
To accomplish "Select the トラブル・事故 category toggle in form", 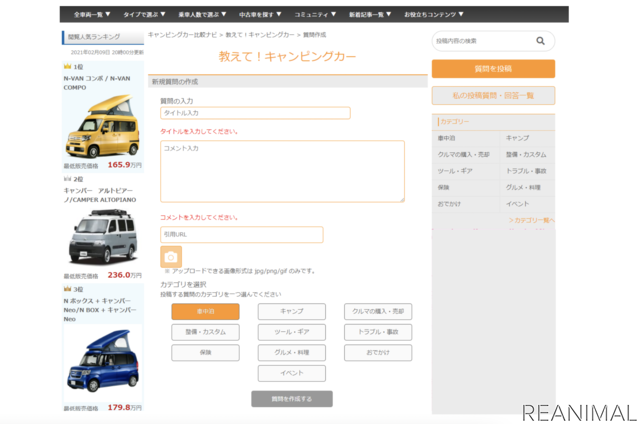I will click(378, 332).
